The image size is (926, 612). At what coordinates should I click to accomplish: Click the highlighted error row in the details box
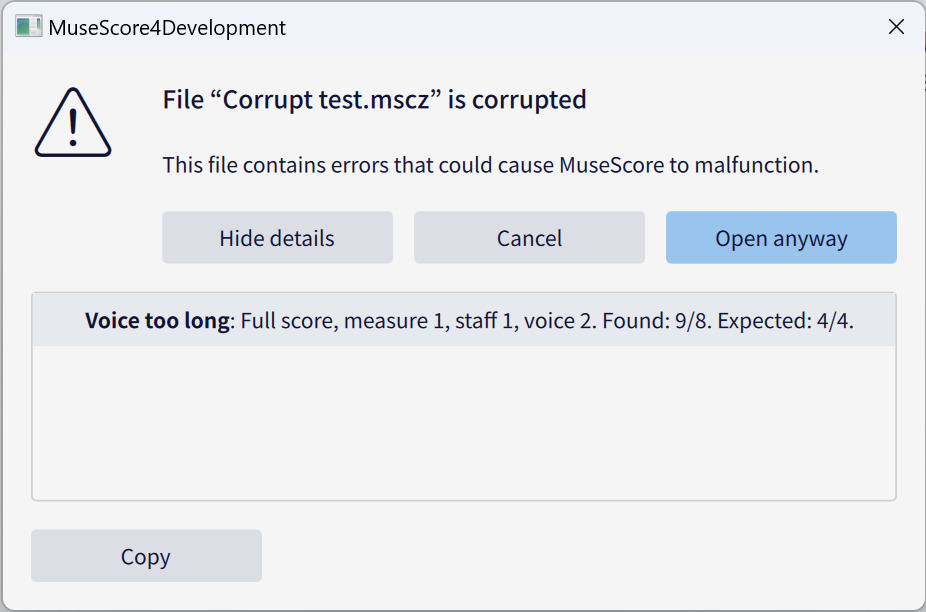pos(463,320)
